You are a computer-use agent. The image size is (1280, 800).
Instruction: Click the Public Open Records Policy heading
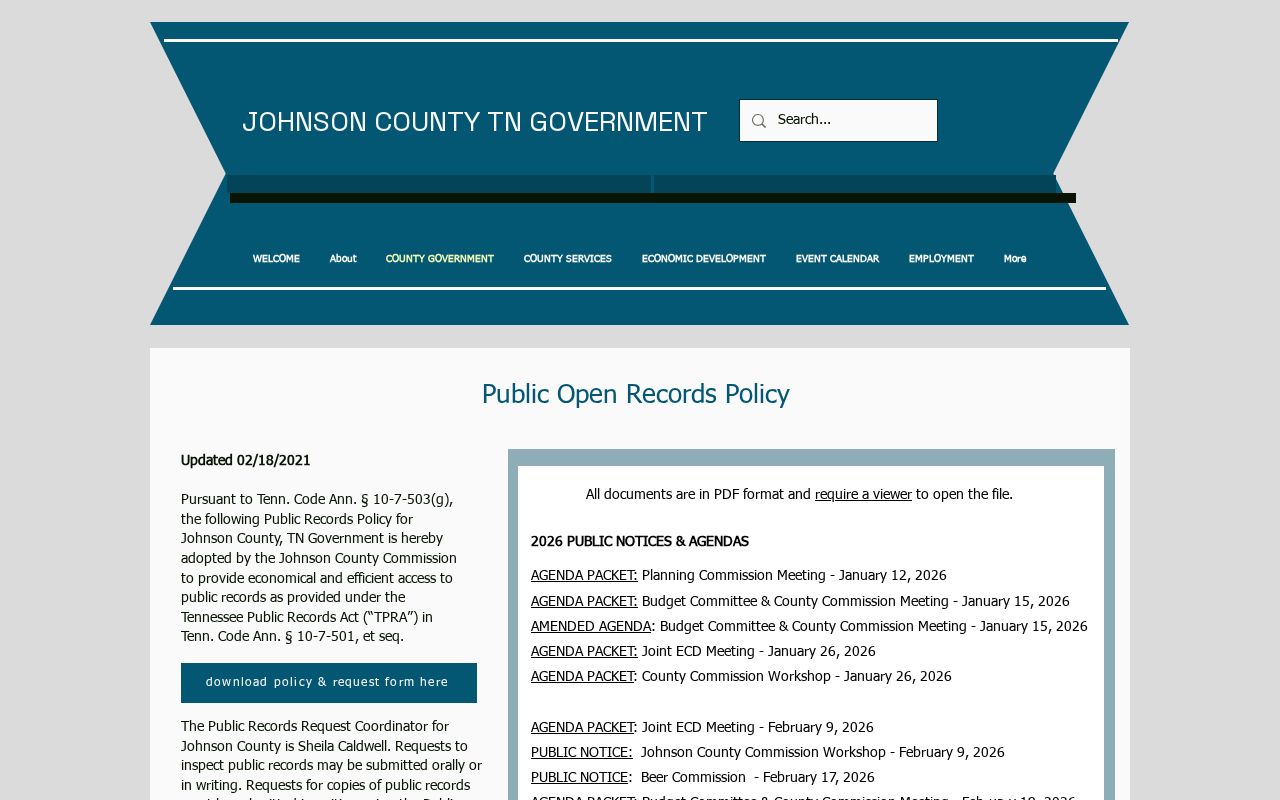pos(636,395)
